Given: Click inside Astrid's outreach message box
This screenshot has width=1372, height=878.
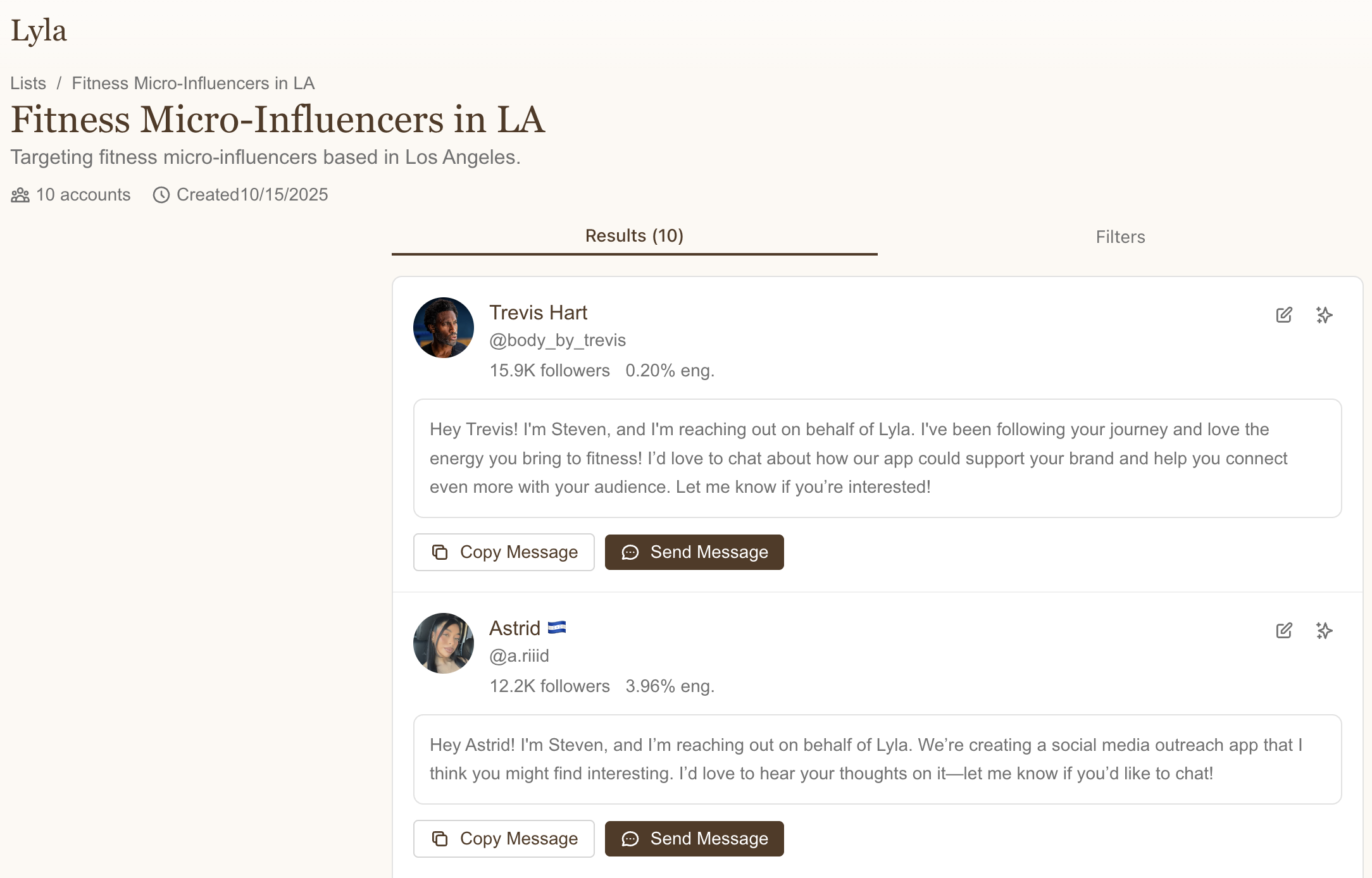Looking at the screenshot, I should point(877,759).
